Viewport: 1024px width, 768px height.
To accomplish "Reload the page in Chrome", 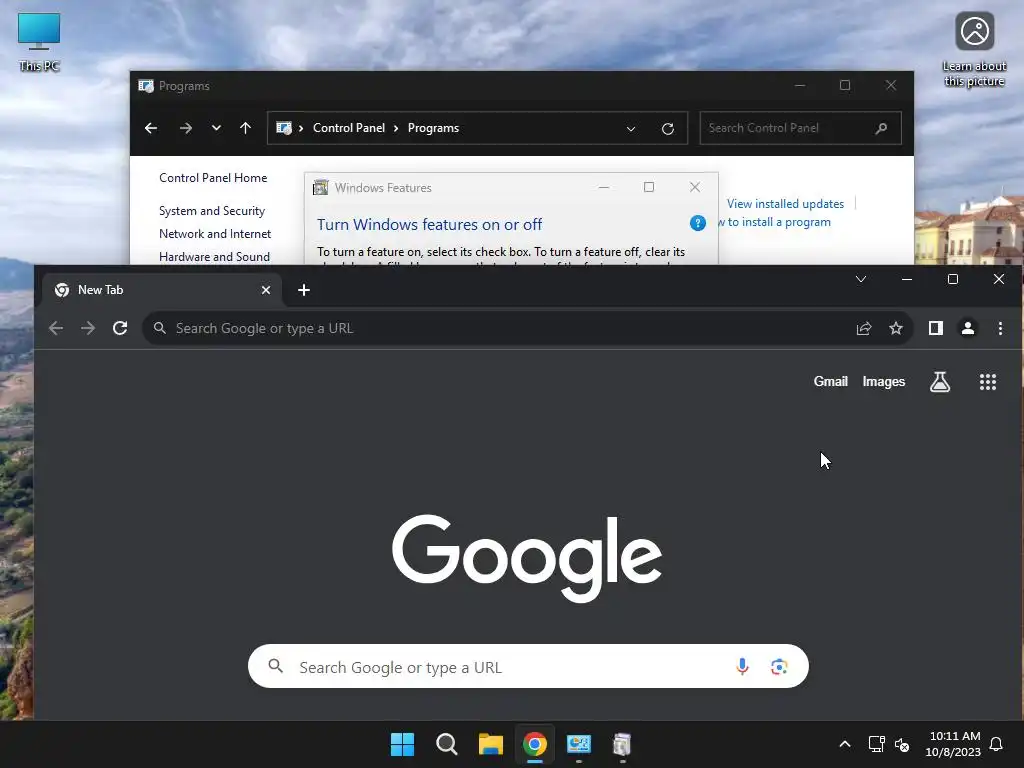I will 120,328.
